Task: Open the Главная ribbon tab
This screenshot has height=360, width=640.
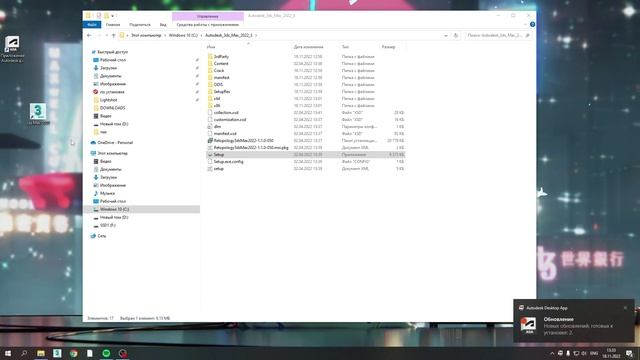Action: coord(113,24)
